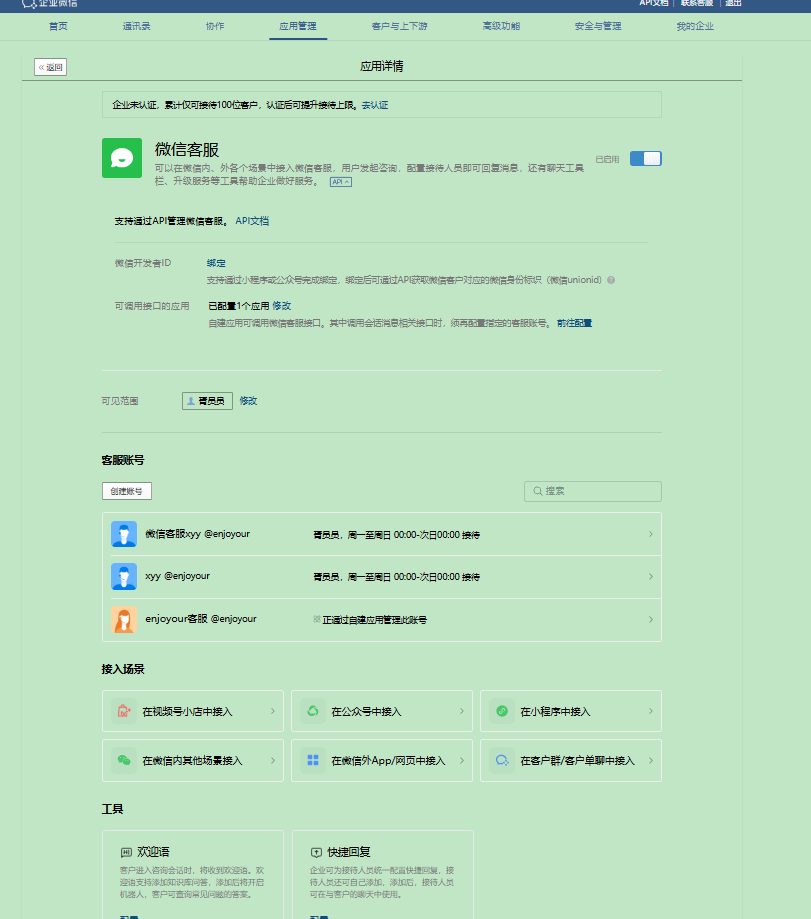This screenshot has width=811, height=919.
Task: Click the 在小程序中接入 mini-program icon
Action: [x=502, y=711]
